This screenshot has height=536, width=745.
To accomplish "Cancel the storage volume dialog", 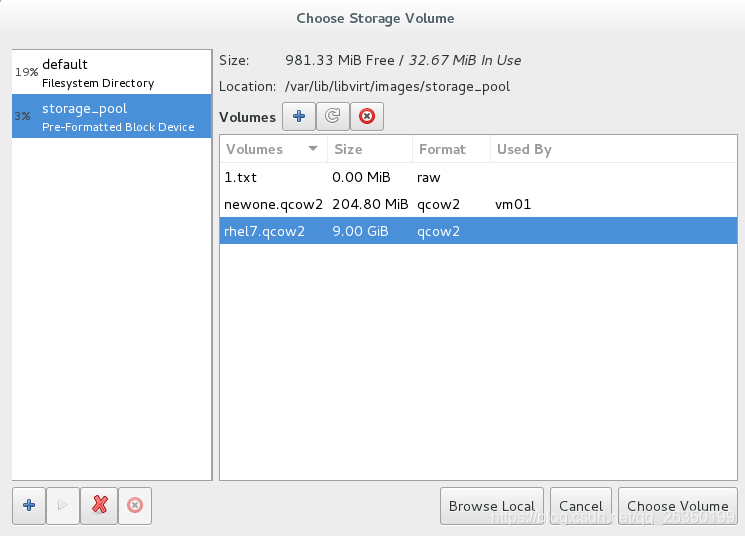I will (581, 506).
